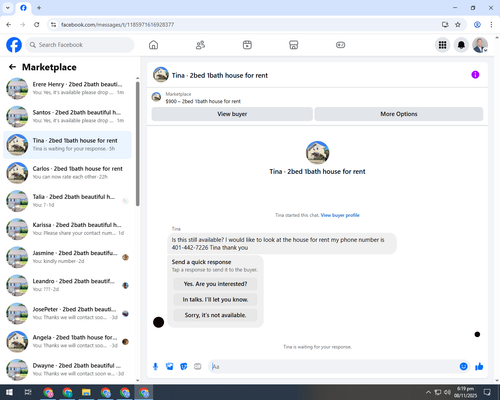Open a new browser tab
This screenshot has width=500, height=400.
[x=39, y=8]
